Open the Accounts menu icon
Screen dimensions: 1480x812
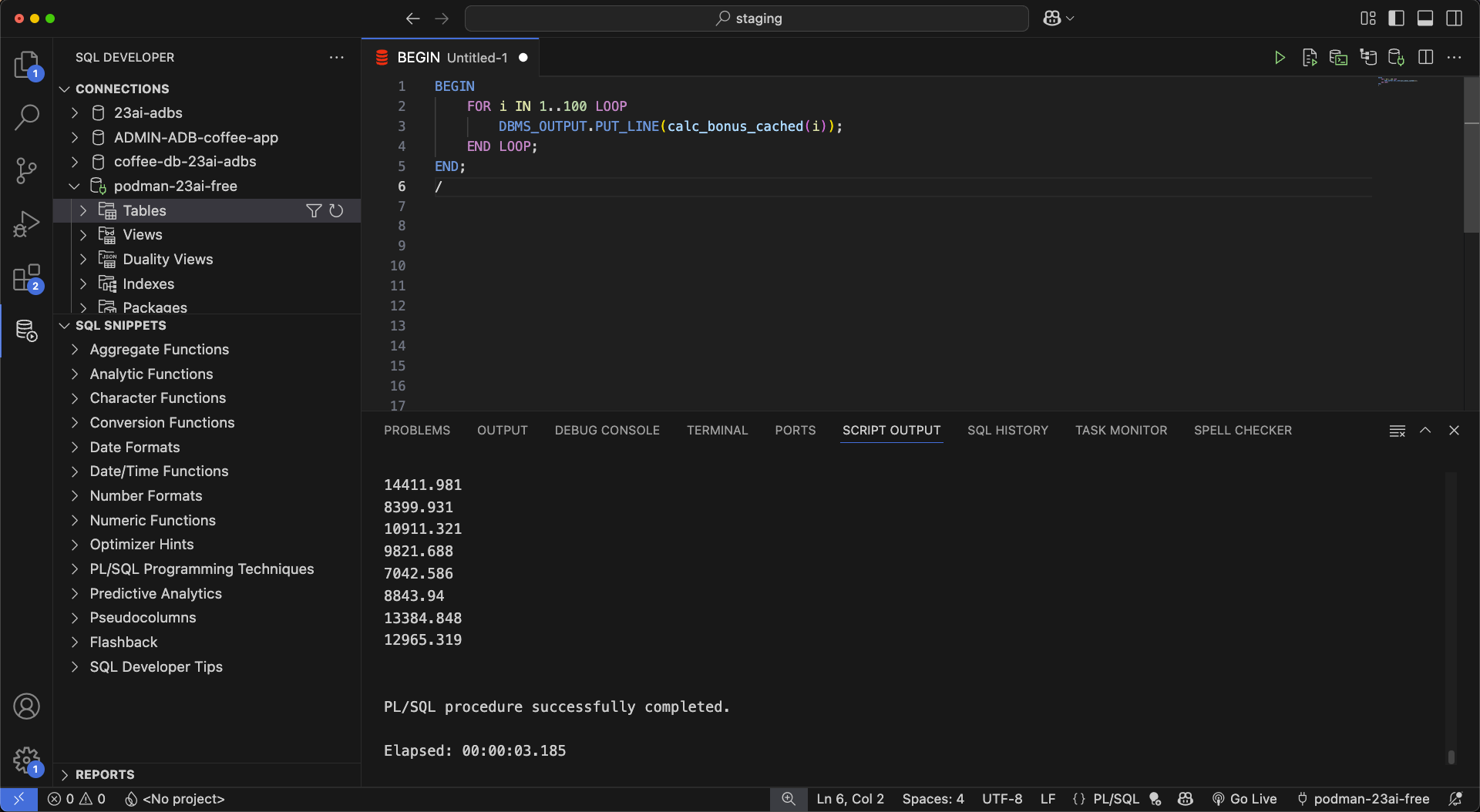click(x=26, y=706)
